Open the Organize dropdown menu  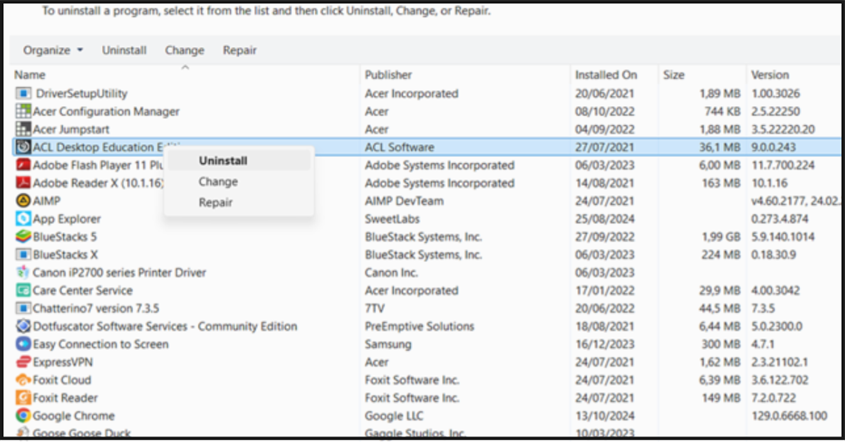point(53,50)
